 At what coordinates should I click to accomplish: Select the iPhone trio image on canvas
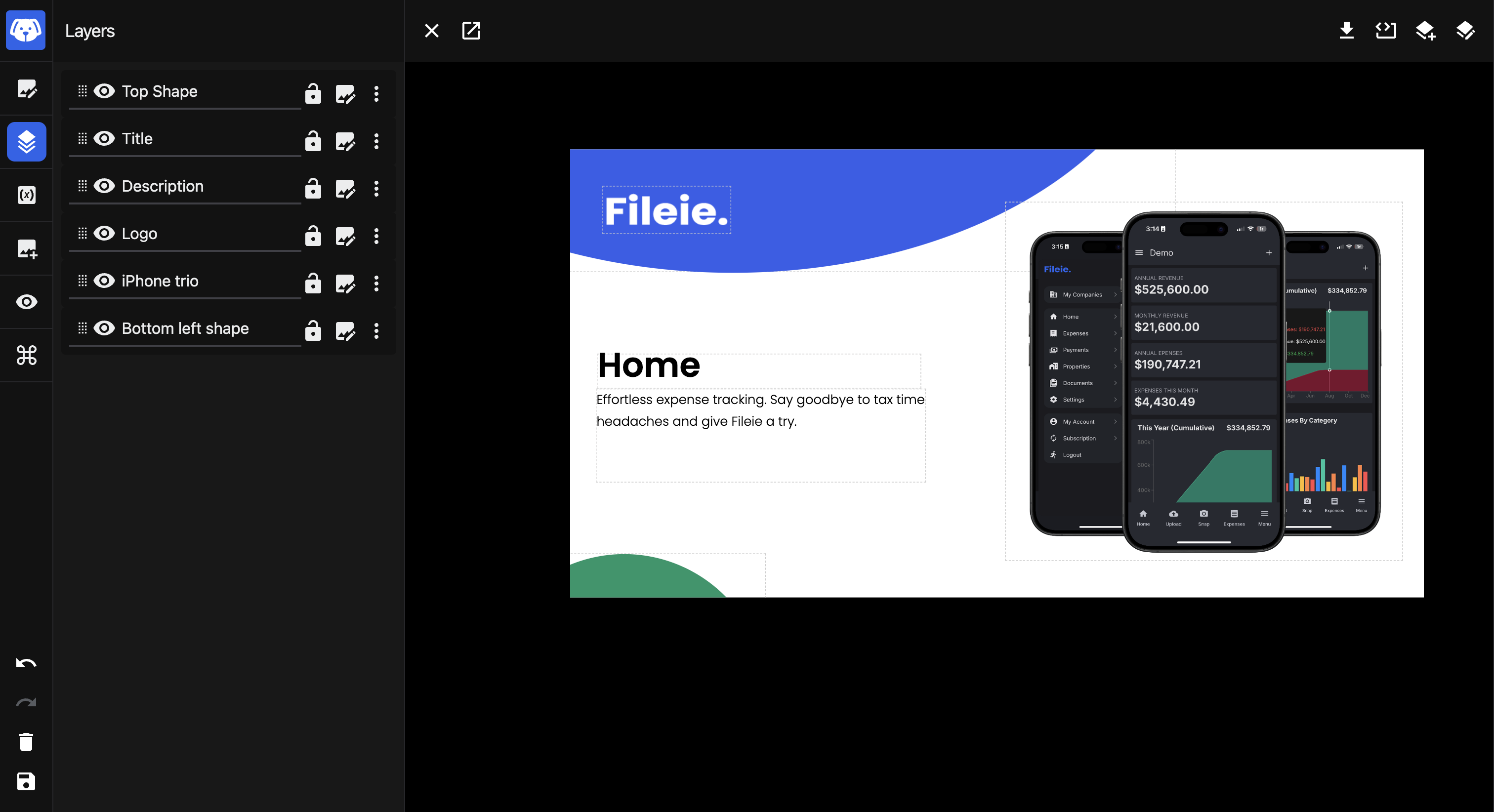[1204, 381]
